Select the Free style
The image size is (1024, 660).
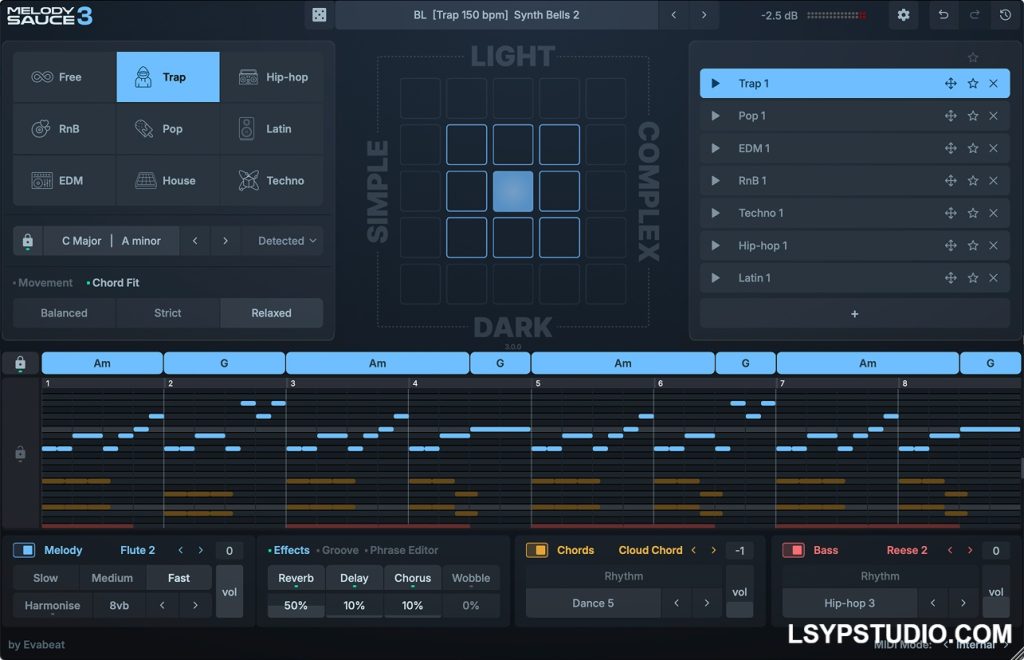click(x=65, y=77)
